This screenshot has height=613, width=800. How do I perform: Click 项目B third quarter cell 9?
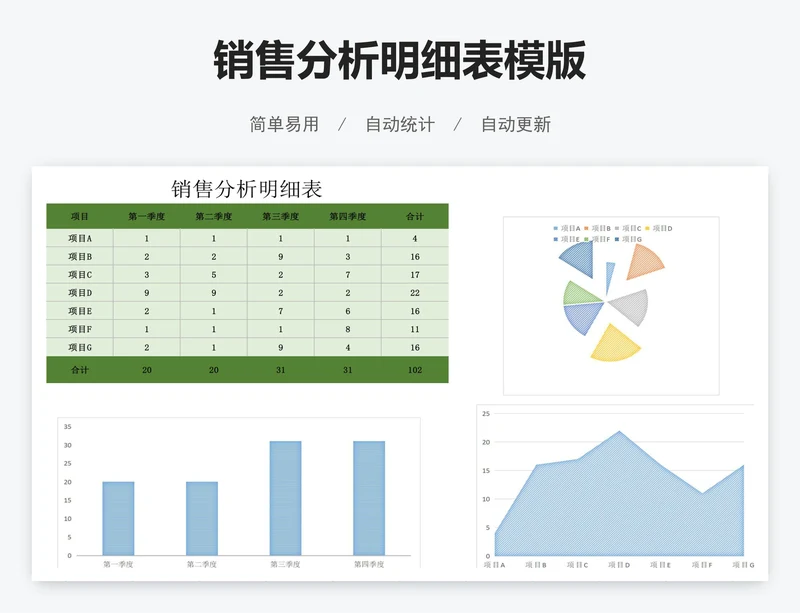tap(281, 257)
